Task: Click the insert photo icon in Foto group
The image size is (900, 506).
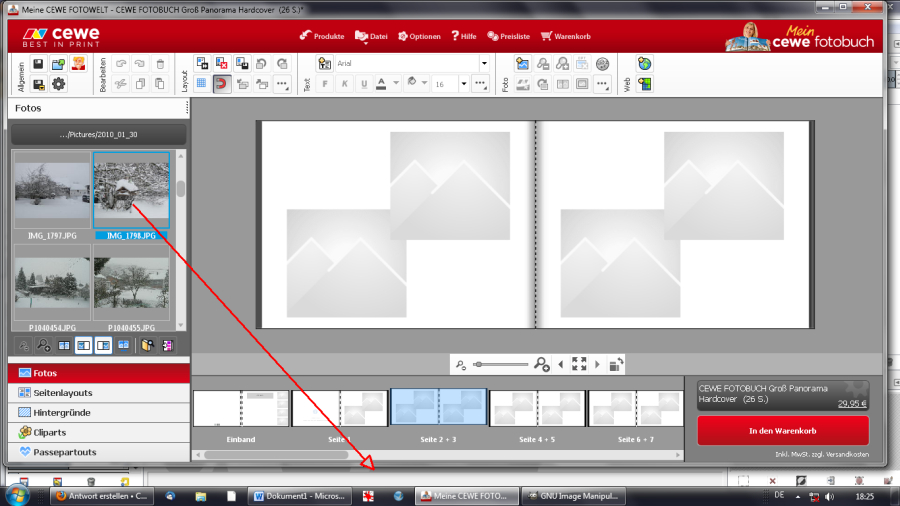Action: click(x=522, y=64)
